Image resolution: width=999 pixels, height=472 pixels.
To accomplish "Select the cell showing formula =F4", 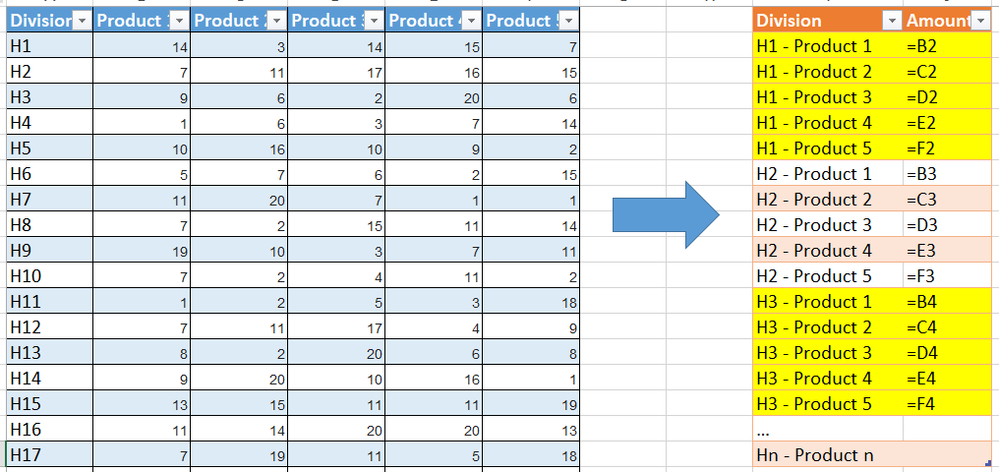I will point(947,404).
